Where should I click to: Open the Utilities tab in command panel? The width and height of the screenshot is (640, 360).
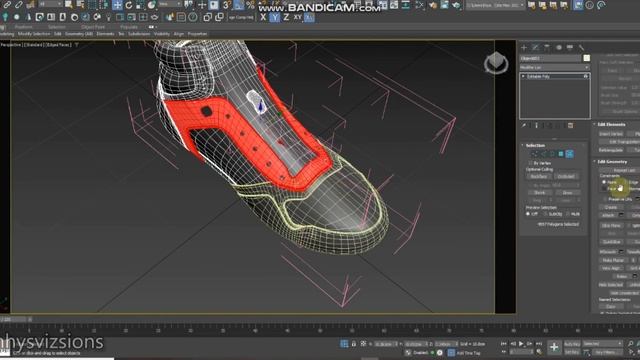tap(582, 48)
